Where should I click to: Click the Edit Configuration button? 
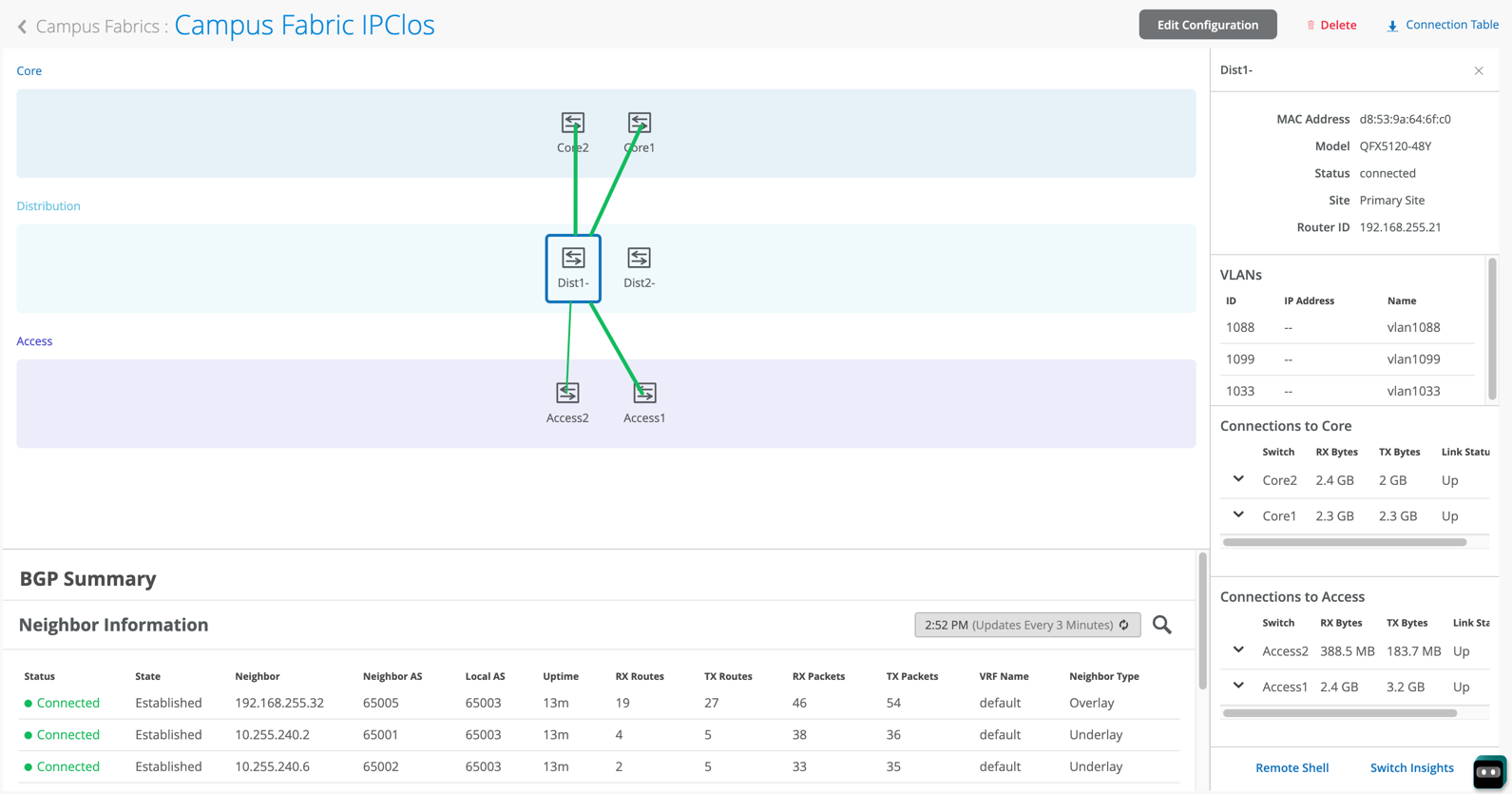[1207, 25]
